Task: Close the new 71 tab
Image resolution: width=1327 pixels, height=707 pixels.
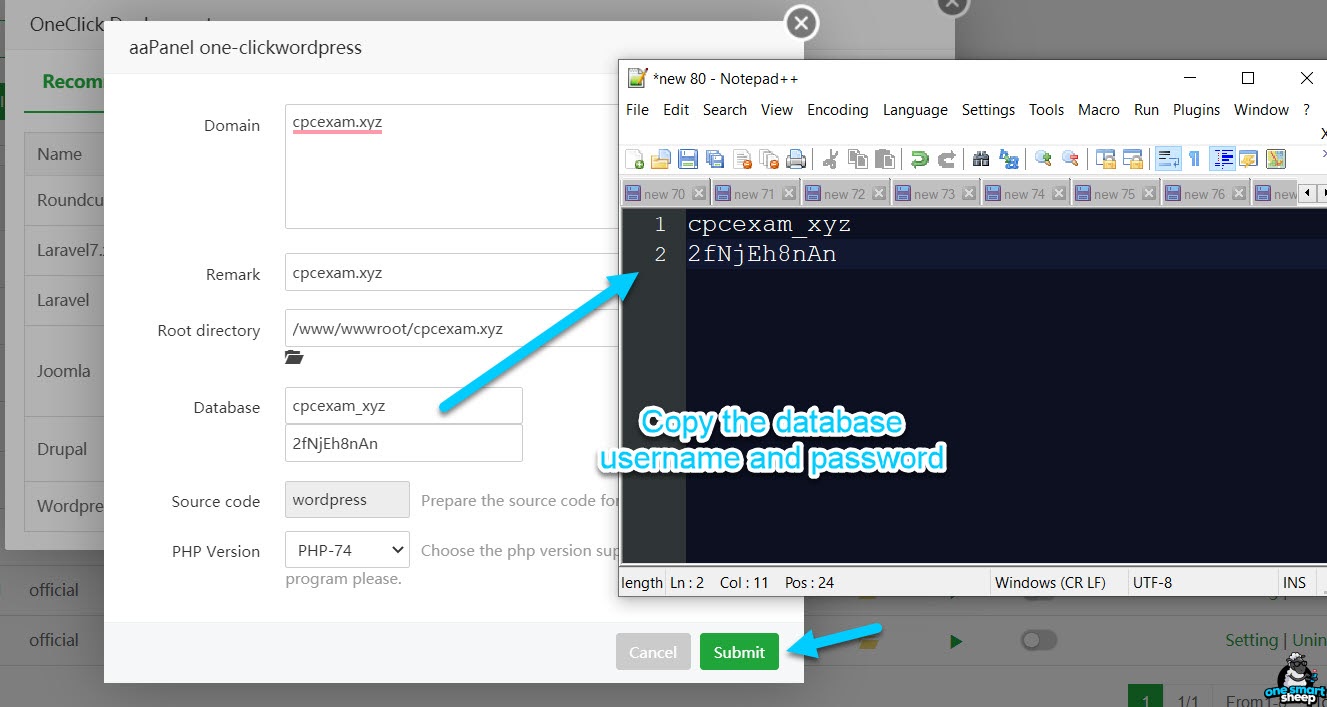Action: click(789, 194)
